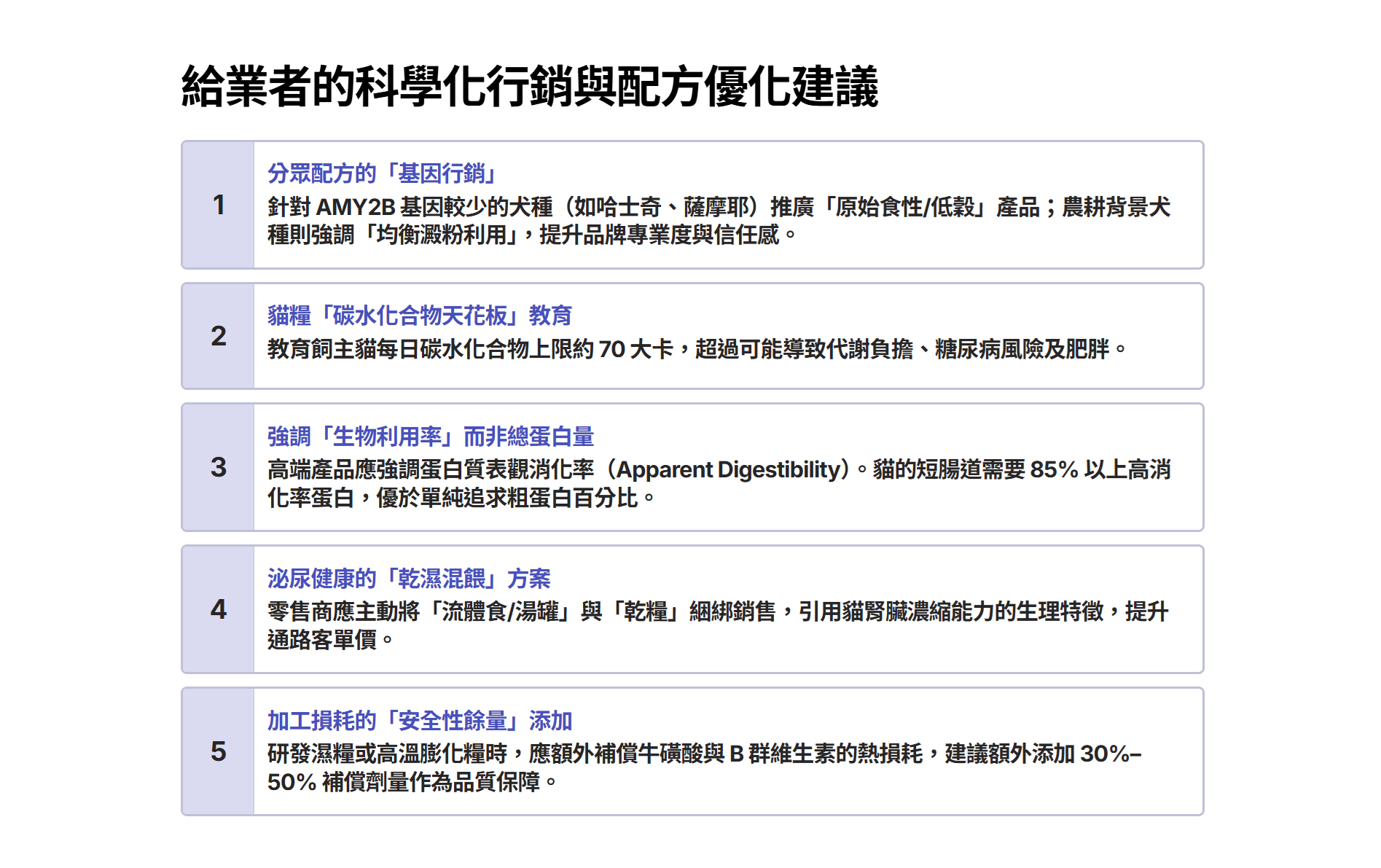Select the heading 強調「生物利用率」而非總蛋白量

[x=430, y=437]
